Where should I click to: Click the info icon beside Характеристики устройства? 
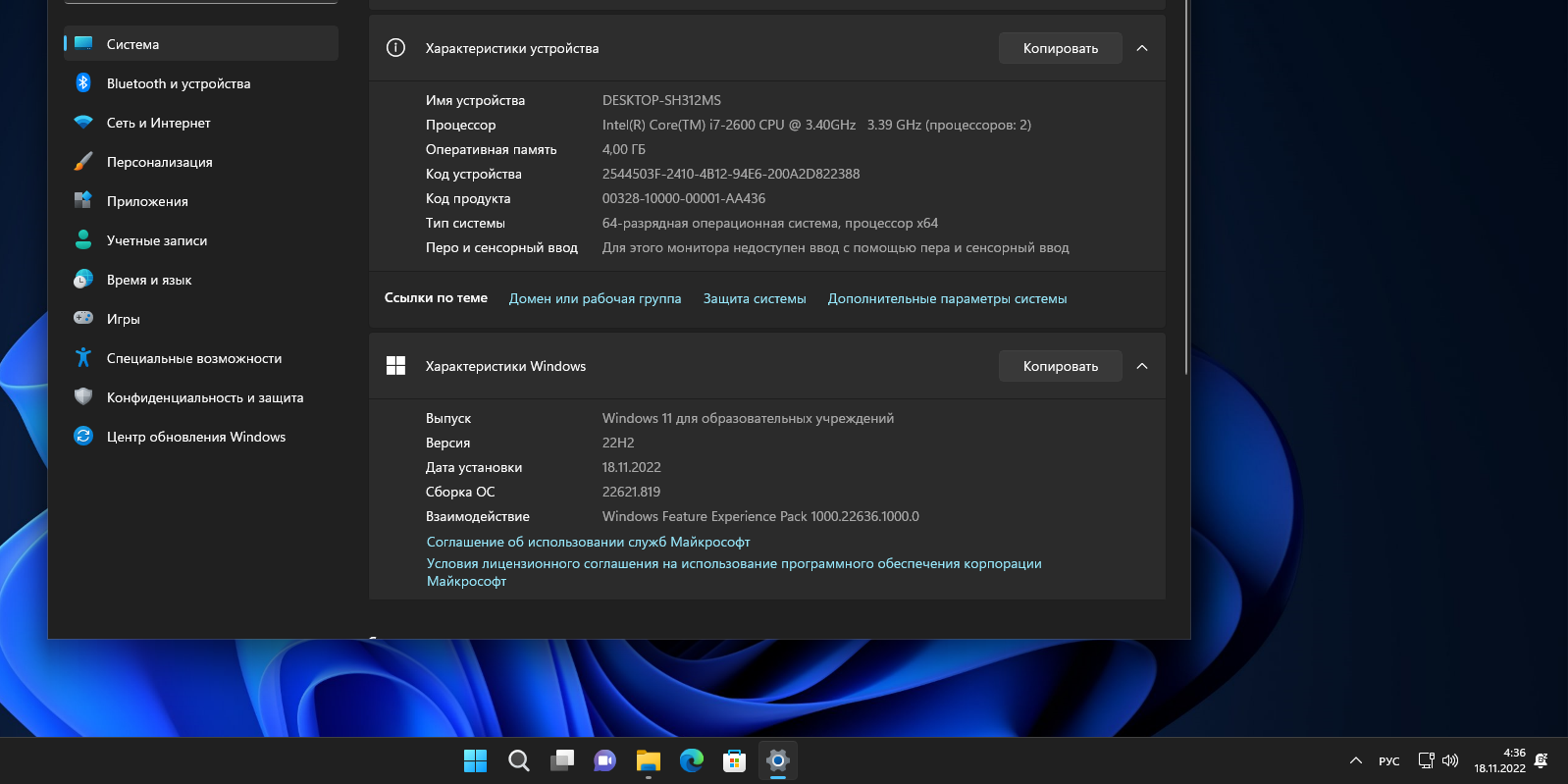point(395,48)
